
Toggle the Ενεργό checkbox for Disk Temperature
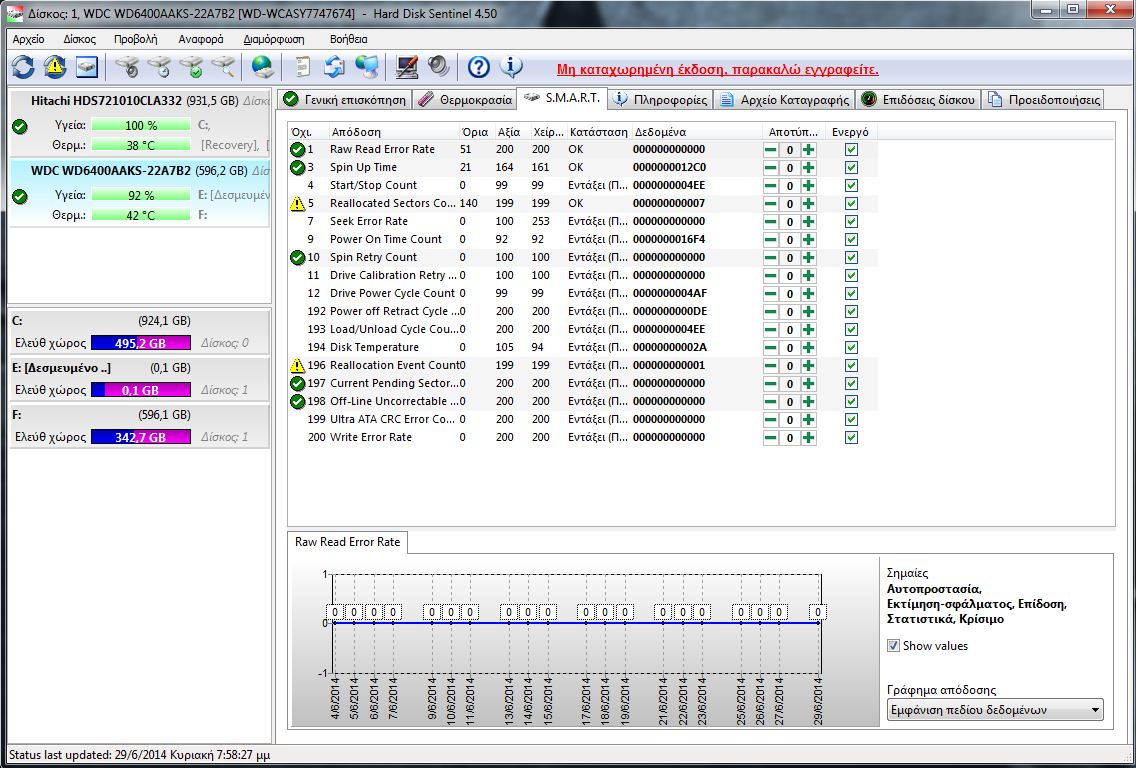click(851, 348)
